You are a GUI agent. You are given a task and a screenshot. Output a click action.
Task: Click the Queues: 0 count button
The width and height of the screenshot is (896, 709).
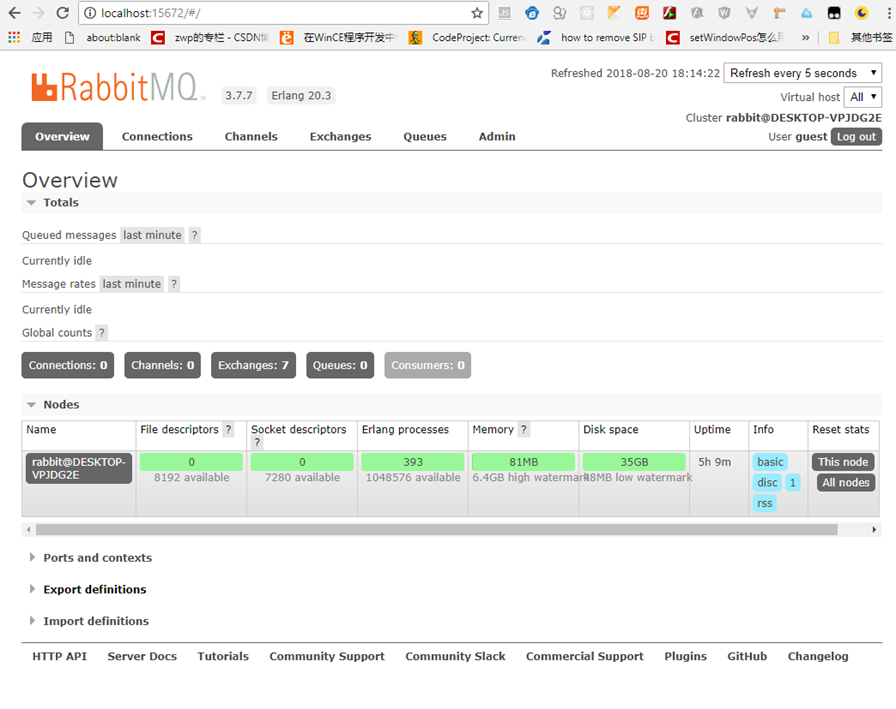click(340, 366)
